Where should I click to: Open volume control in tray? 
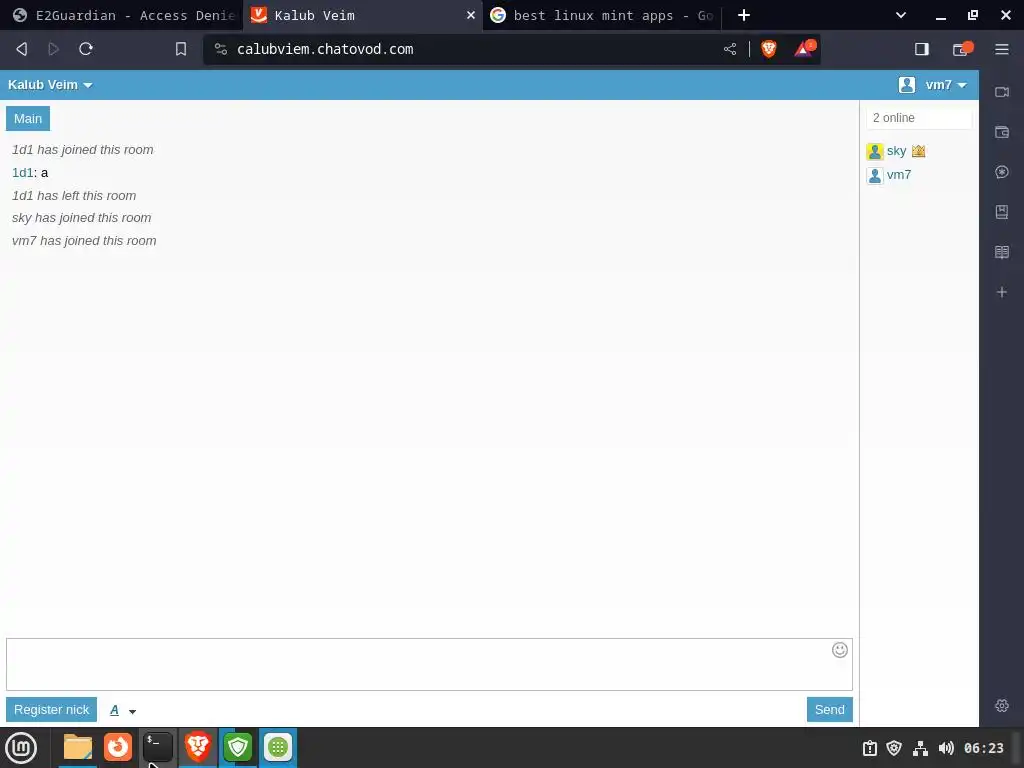pos(946,748)
